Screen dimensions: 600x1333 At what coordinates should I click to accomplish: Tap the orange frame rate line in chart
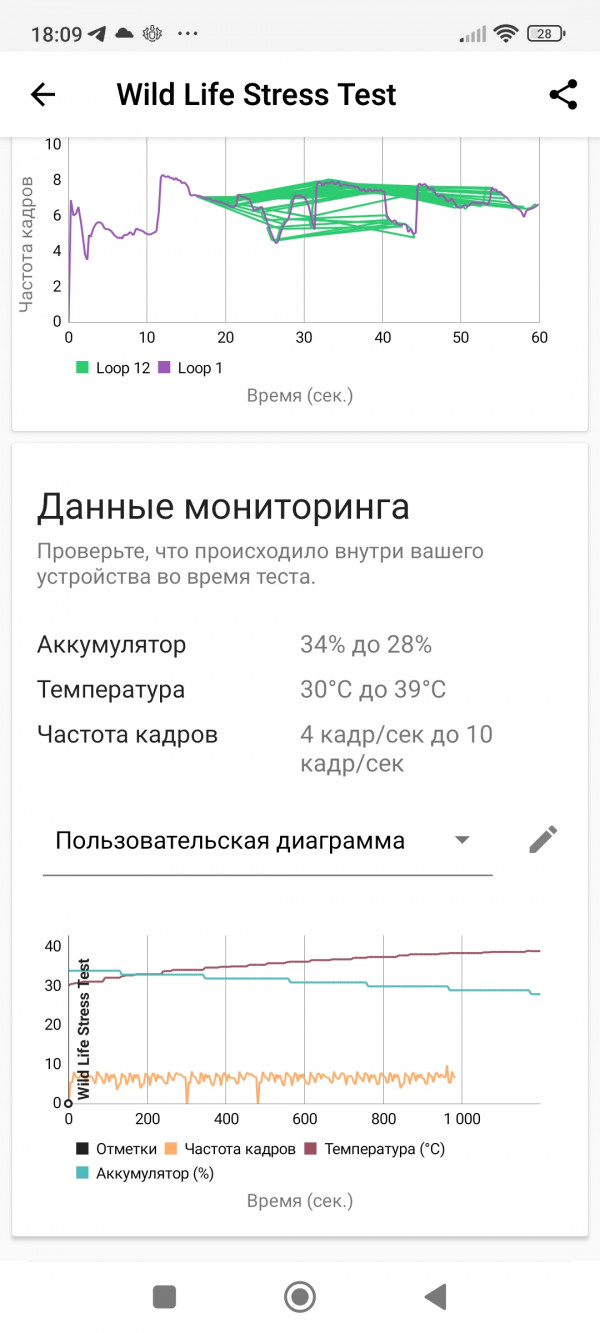tap(262, 1079)
